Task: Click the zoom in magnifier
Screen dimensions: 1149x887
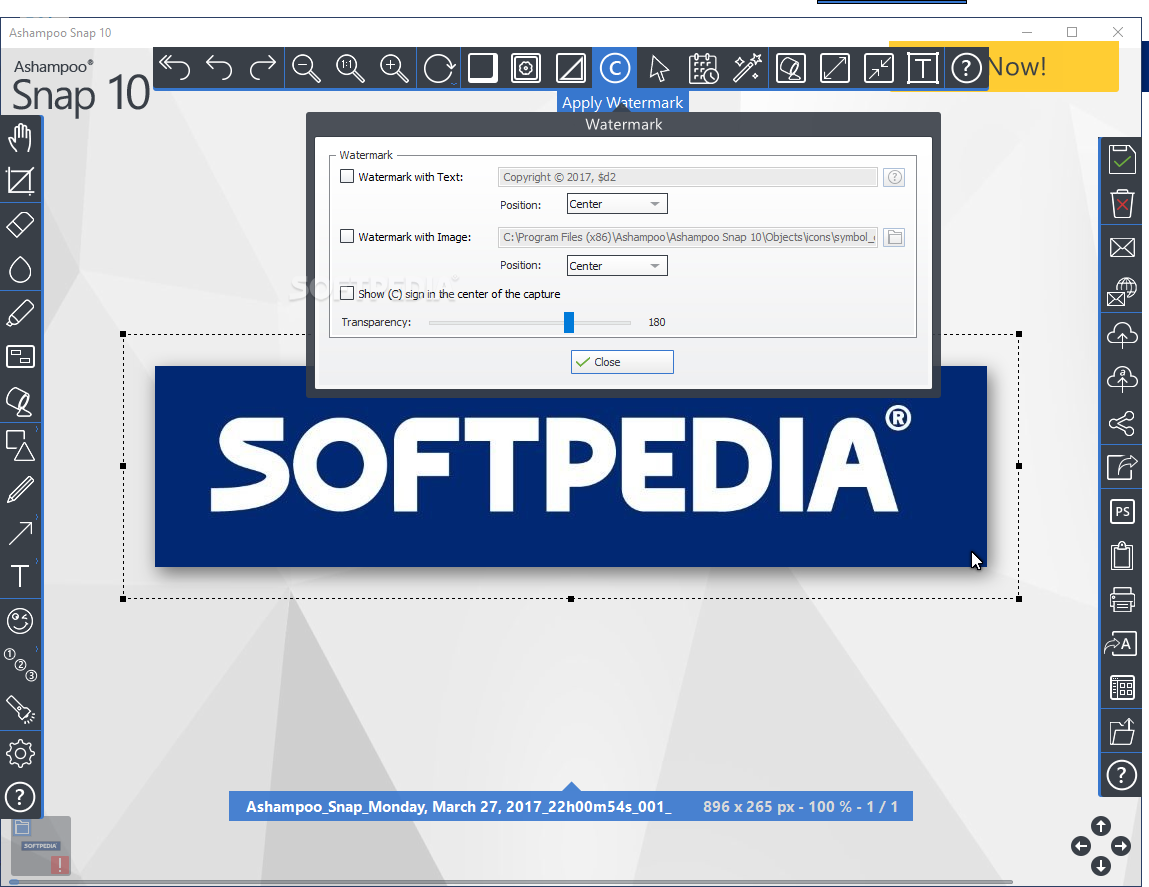Action: [394, 68]
